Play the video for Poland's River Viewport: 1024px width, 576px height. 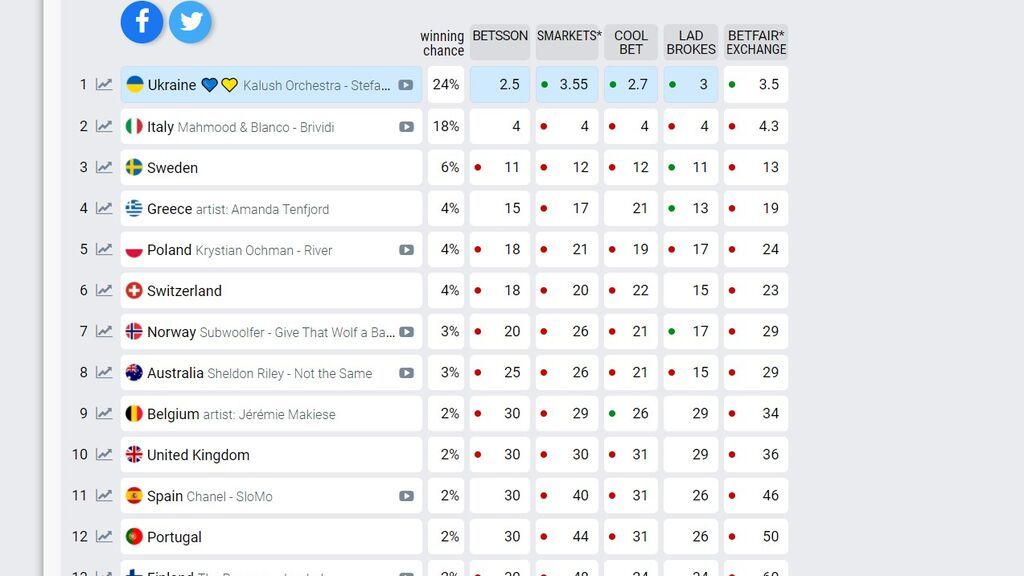(x=406, y=250)
